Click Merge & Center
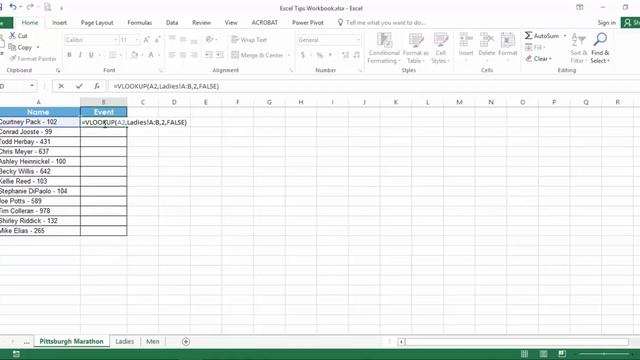The height and width of the screenshot is (360, 640). tap(257, 55)
